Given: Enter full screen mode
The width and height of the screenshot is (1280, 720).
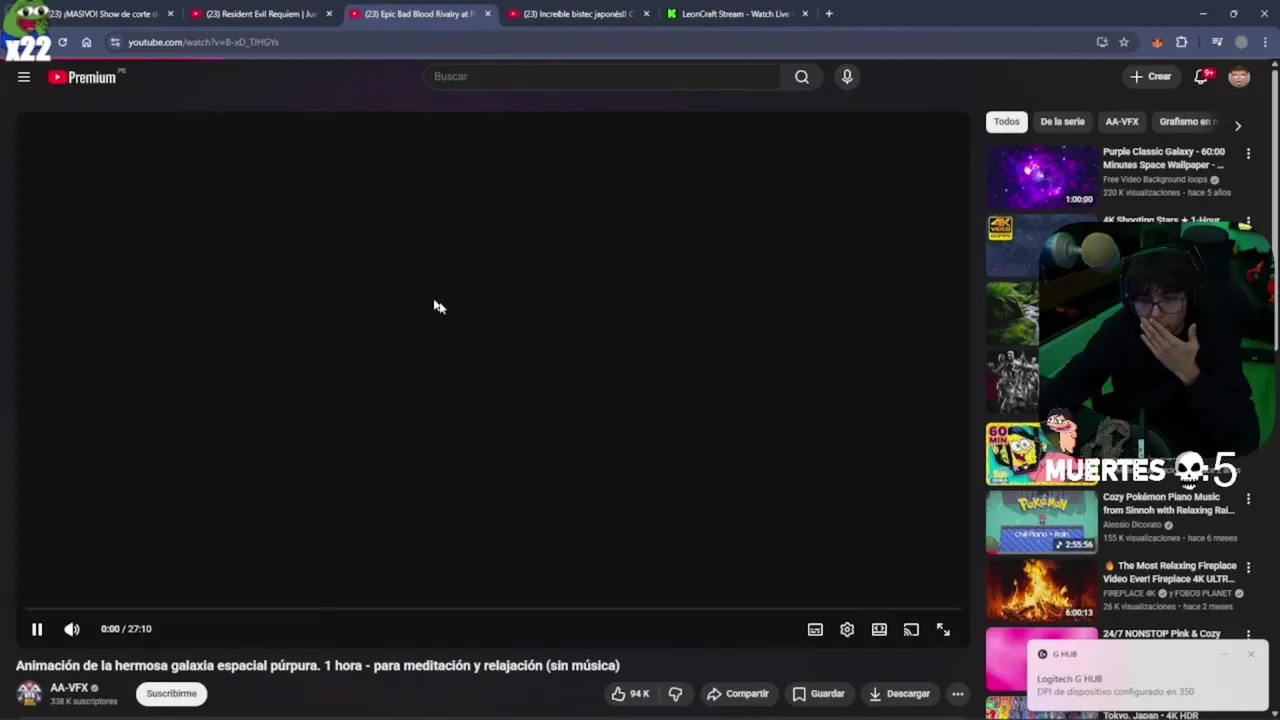Looking at the screenshot, I should tap(943, 629).
